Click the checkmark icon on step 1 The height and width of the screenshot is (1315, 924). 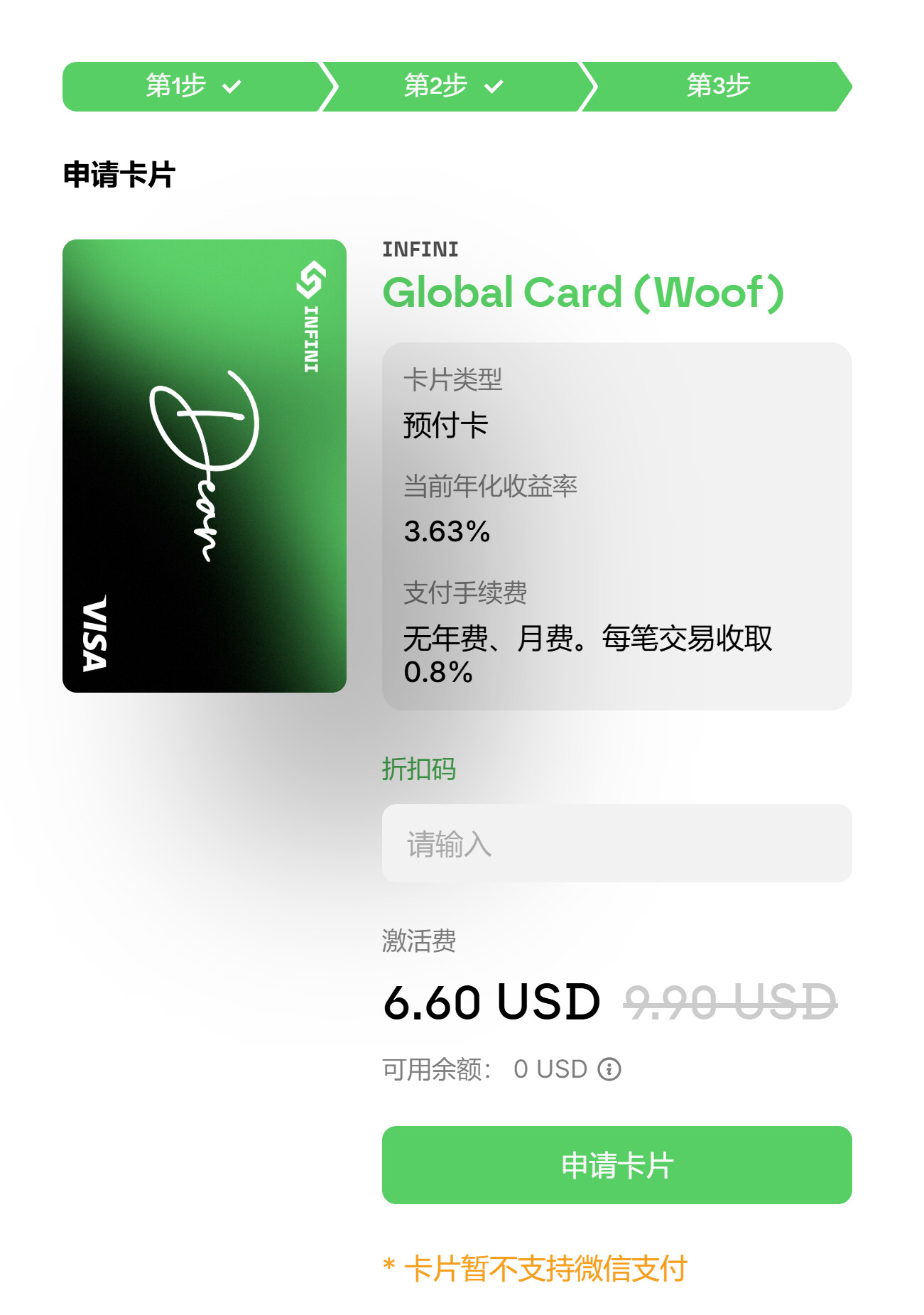click(x=232, y=87)
